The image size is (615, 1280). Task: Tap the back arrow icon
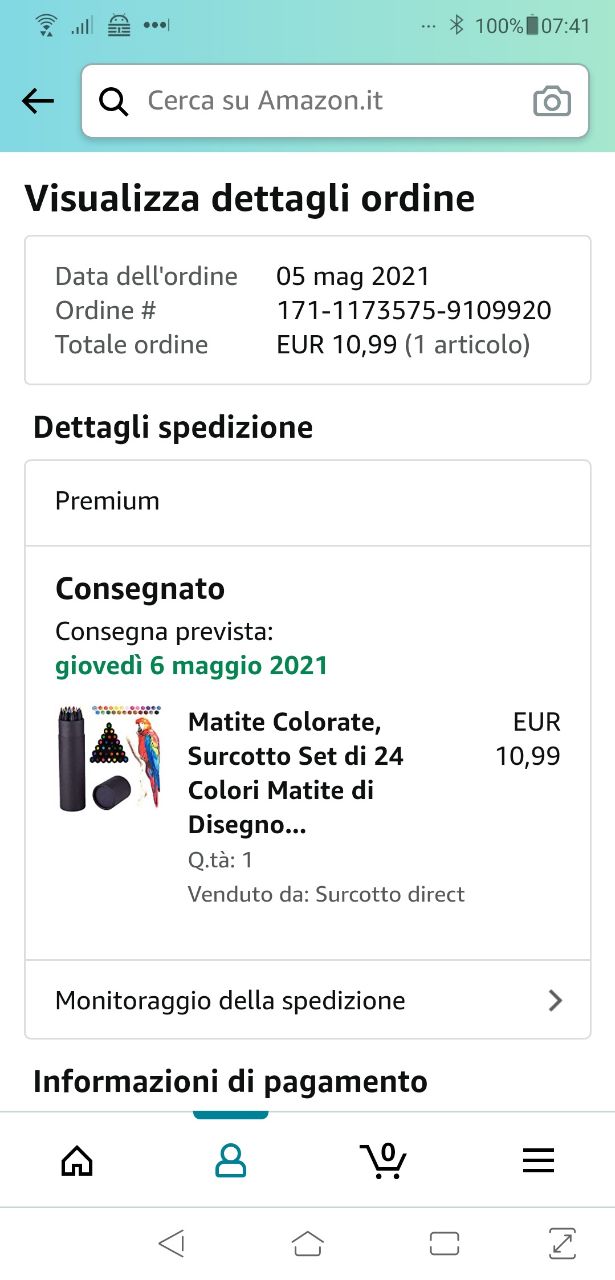pos(38,101)
